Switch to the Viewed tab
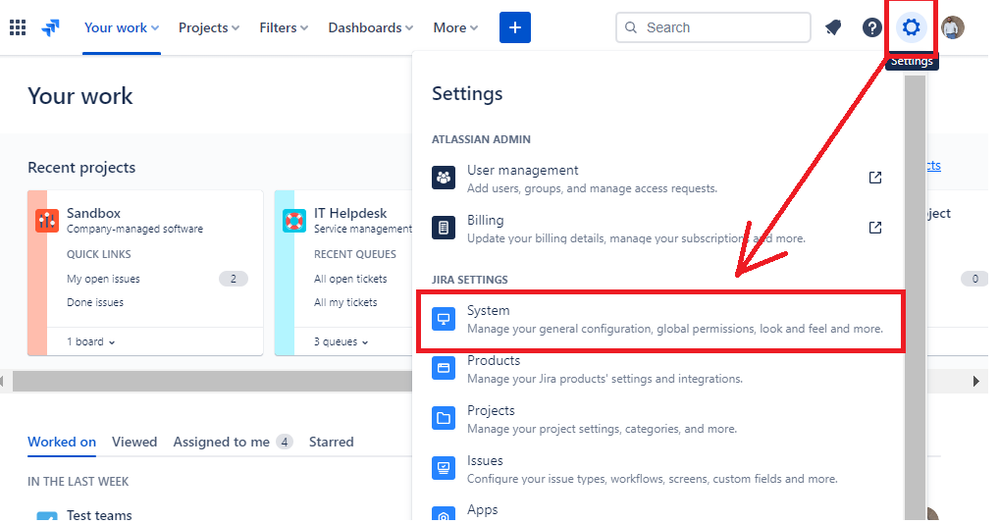Image resolution: width=999 pixels, height=521 pixels. (134, 442)
